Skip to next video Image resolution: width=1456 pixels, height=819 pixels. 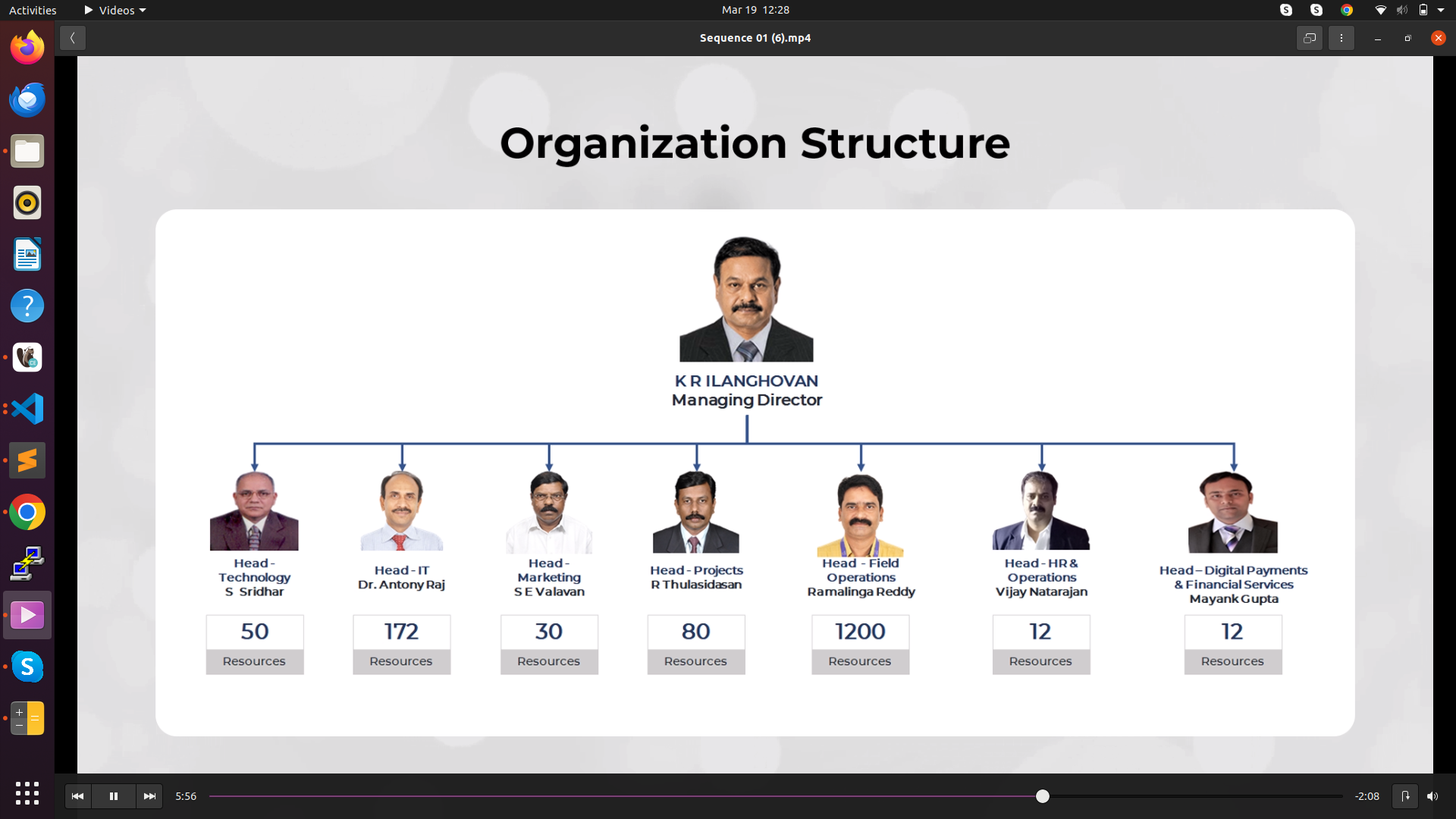coord(149,796)
